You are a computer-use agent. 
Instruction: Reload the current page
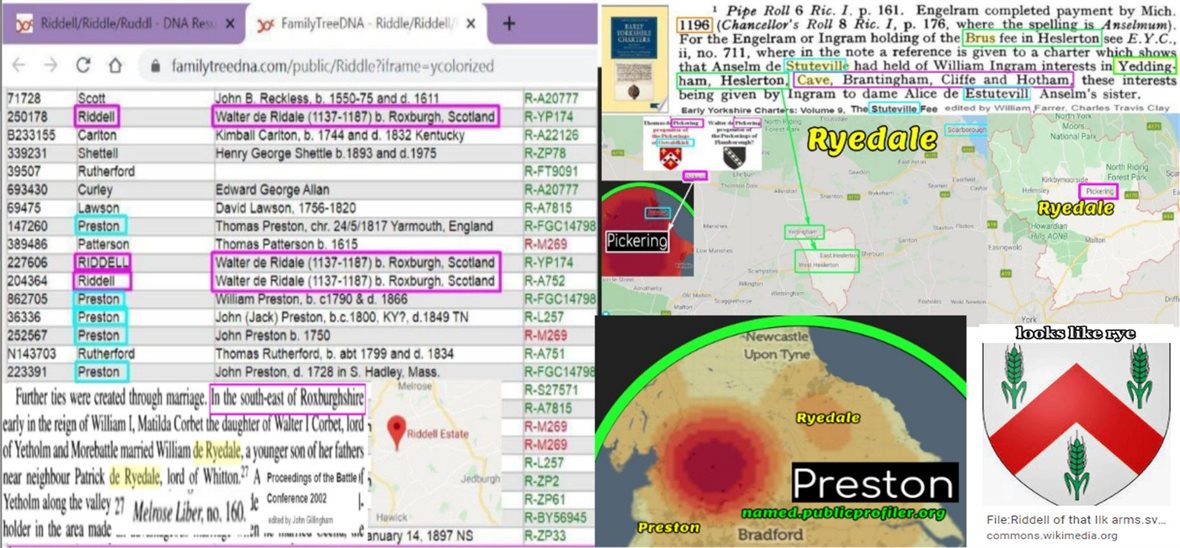pyautogui.click(x=83, y=65)
